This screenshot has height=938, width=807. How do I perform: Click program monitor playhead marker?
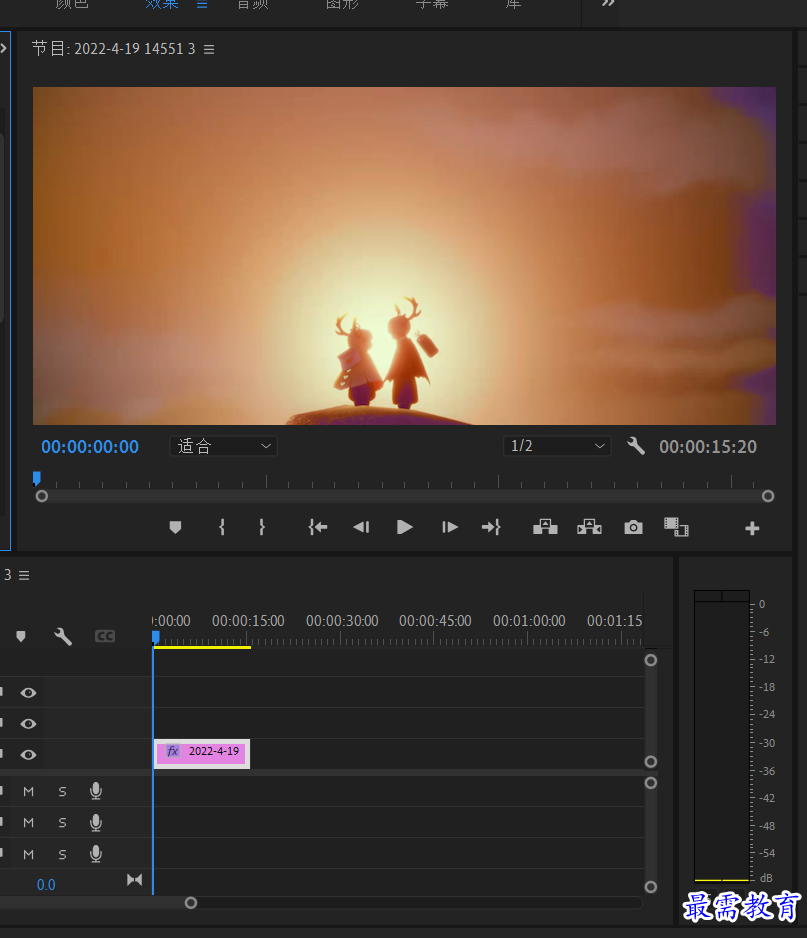(x=36, y=478)
